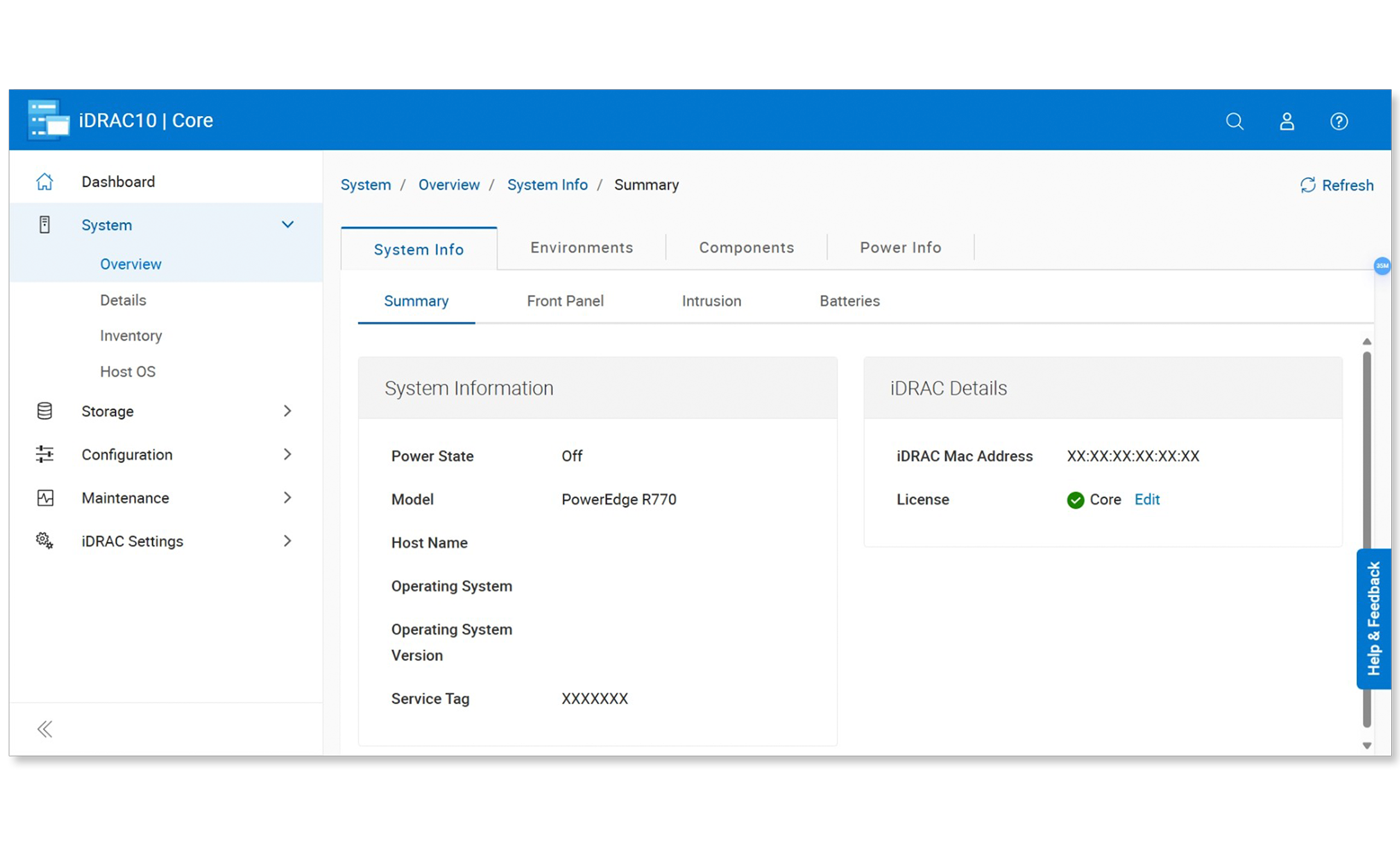Click the Dashboard home icon

pyautogui.click(x=44, y=182)
